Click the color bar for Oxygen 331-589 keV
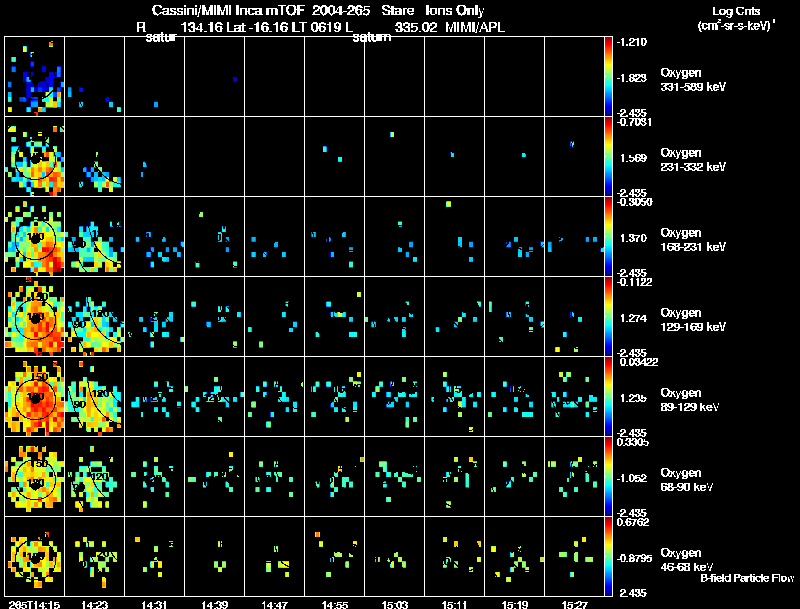This screenshot has width=800, height=609. click(x=608, y=77)
